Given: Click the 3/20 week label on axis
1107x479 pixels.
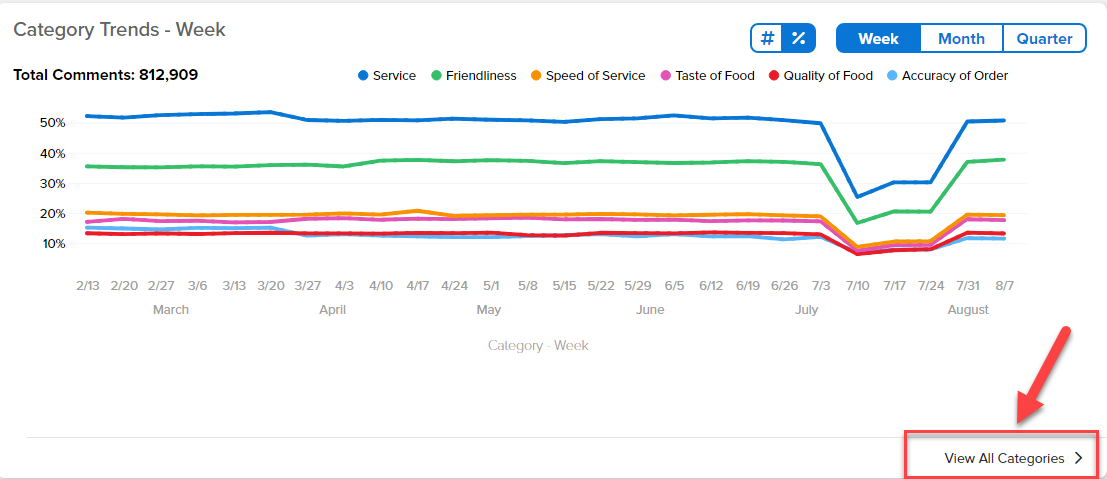Looking at the screenshot, I should (271, 285).
